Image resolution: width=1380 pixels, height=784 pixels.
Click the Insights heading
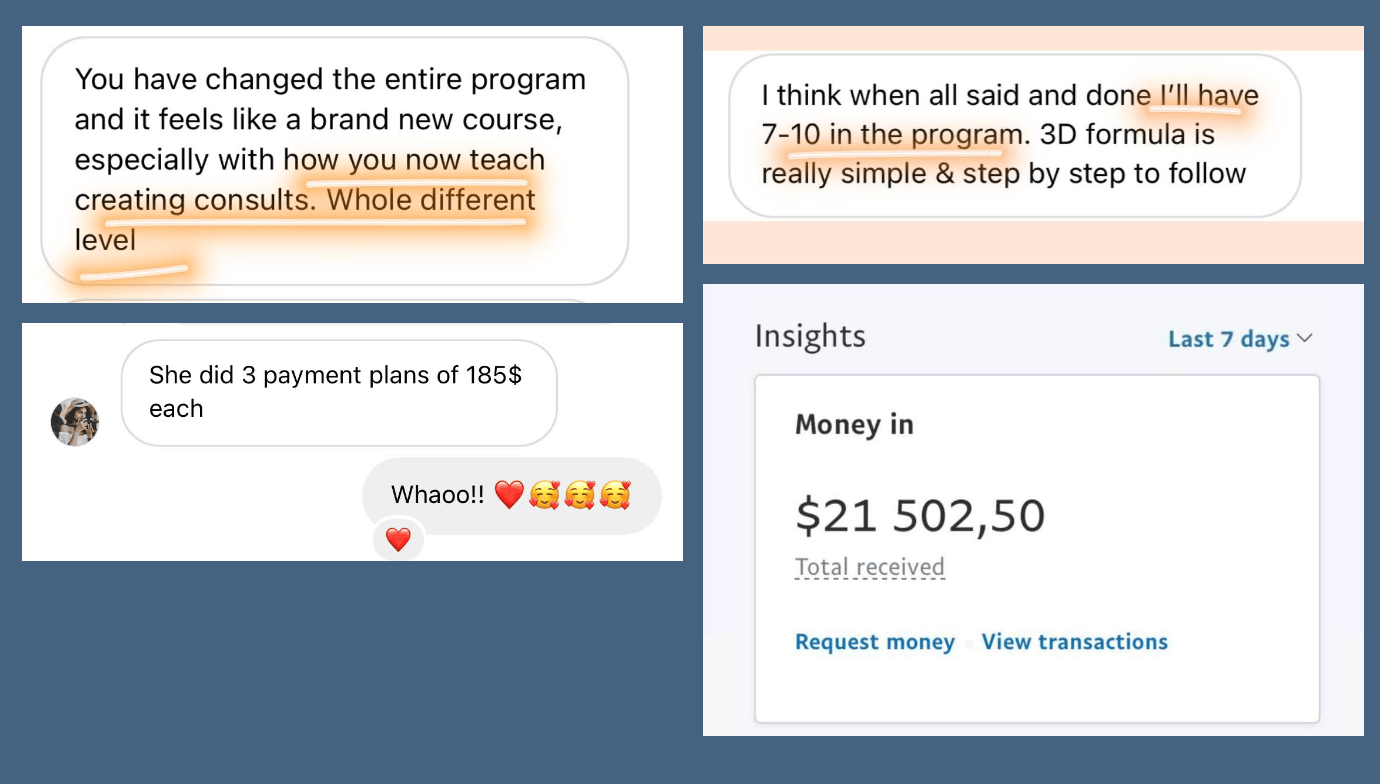click(810, 336)
